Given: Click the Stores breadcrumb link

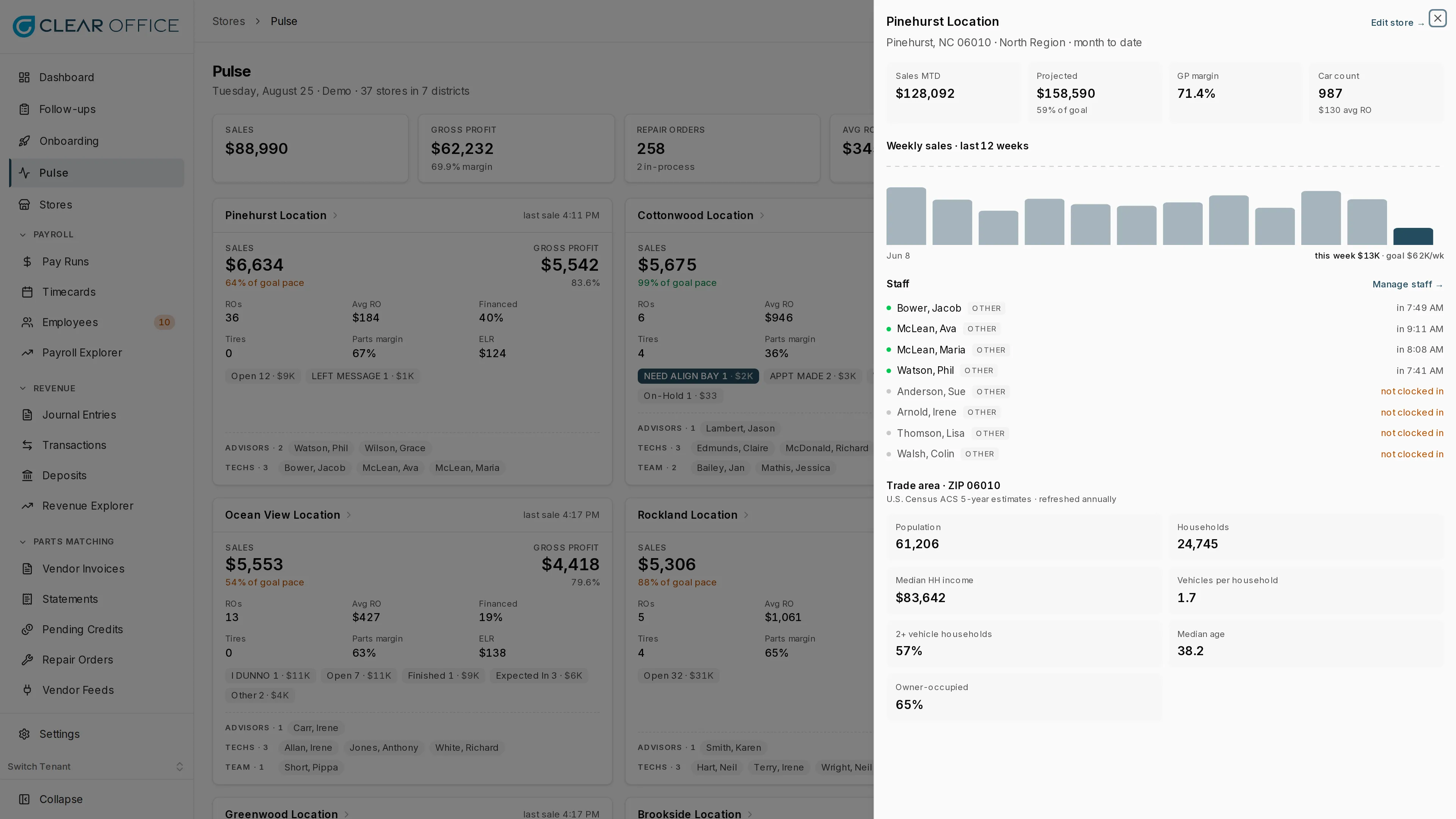Looking at the screenshot, I should click(228, 22).
